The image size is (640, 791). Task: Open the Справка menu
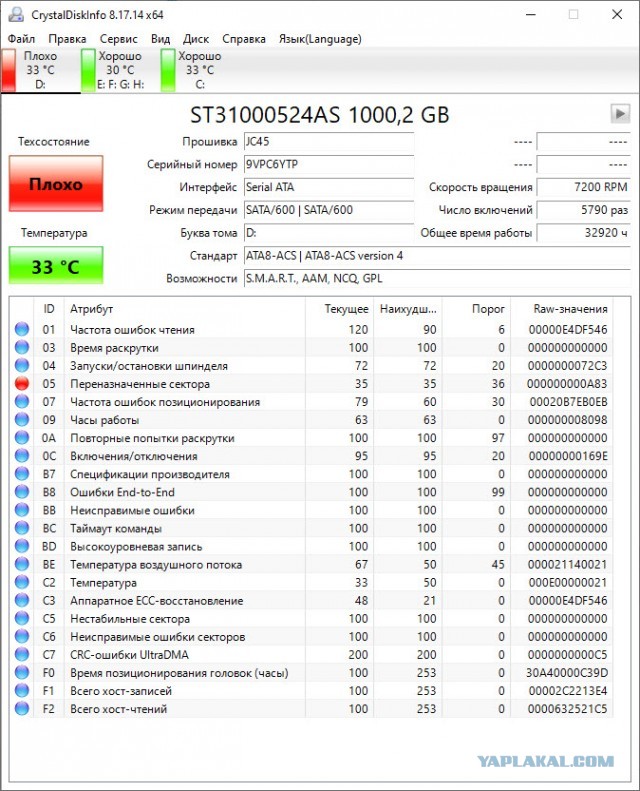click(244, 39)
